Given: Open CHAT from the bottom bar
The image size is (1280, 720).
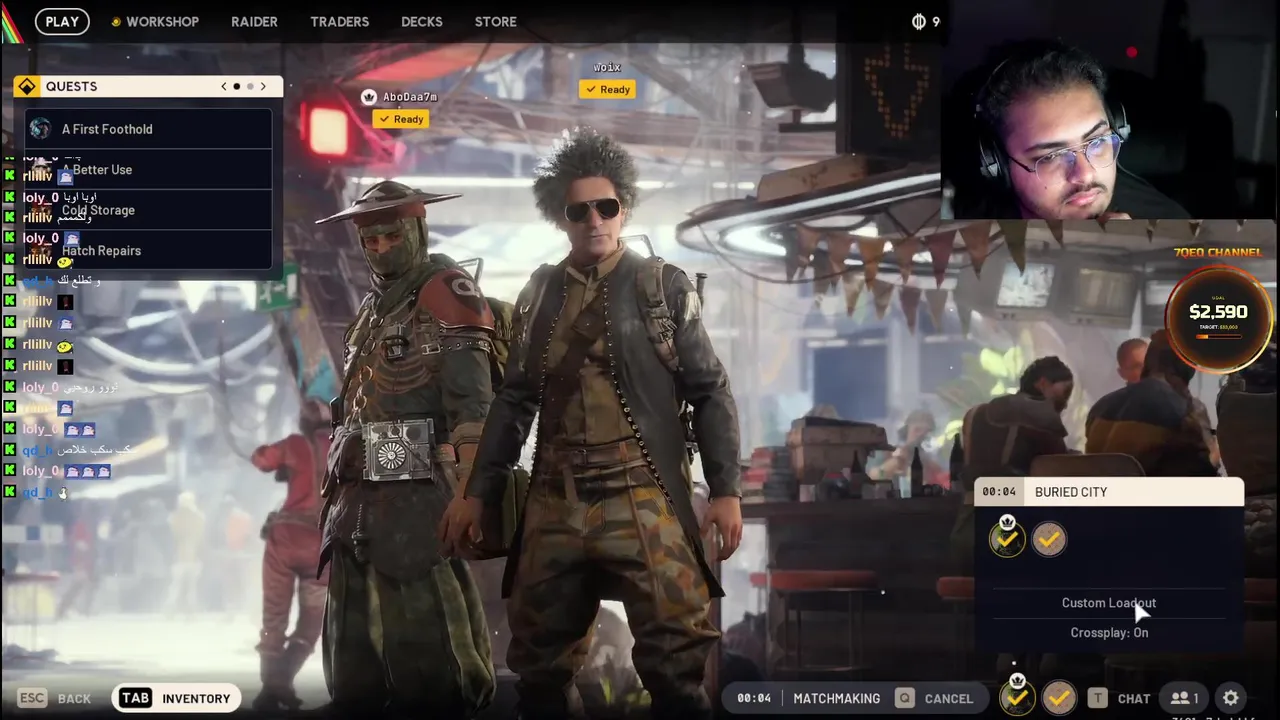Looking at the screenshot, I should pos(1119,698).
